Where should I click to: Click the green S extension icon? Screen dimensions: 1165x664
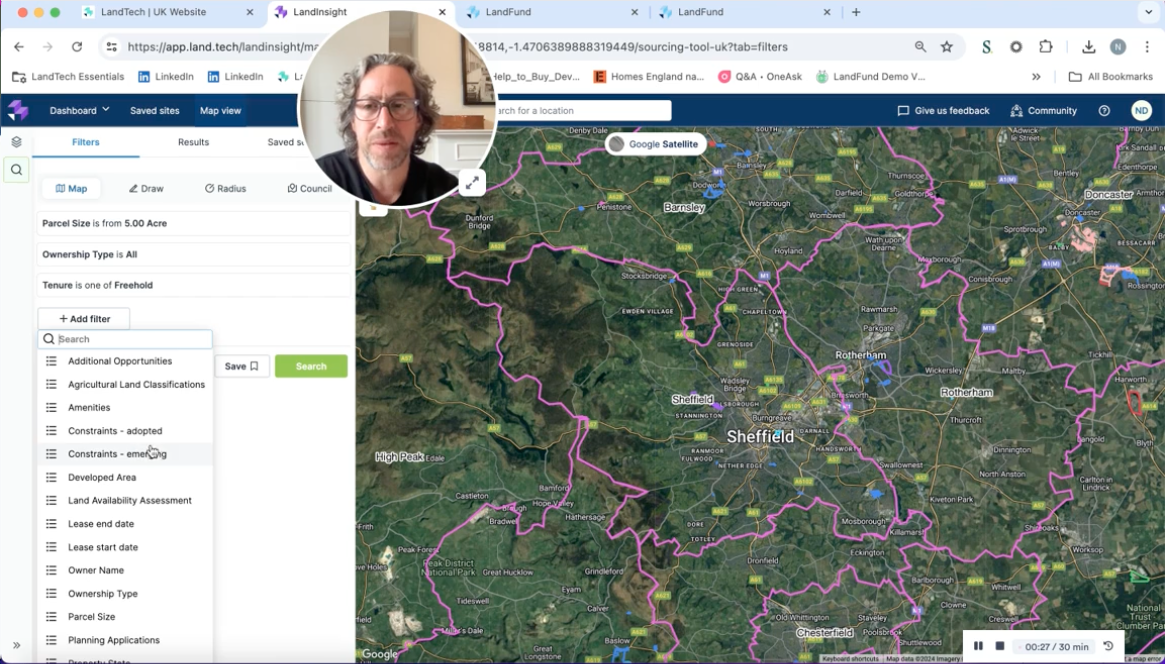(987, 47)
